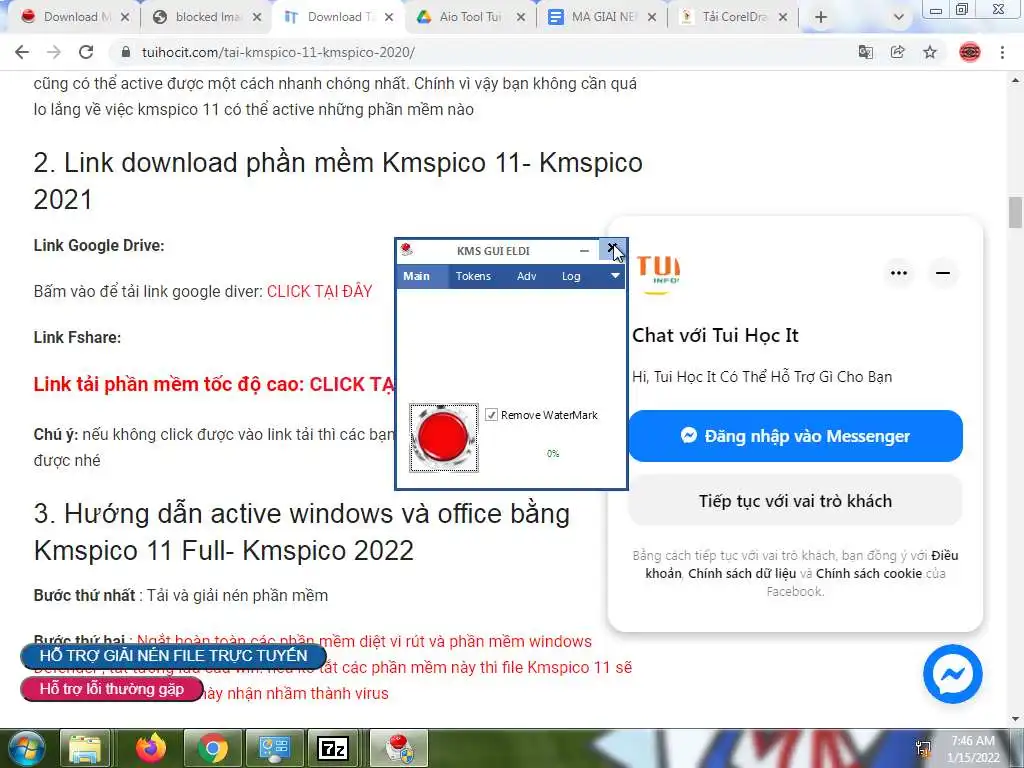Open a new tab with plus button

click(821, 17)
